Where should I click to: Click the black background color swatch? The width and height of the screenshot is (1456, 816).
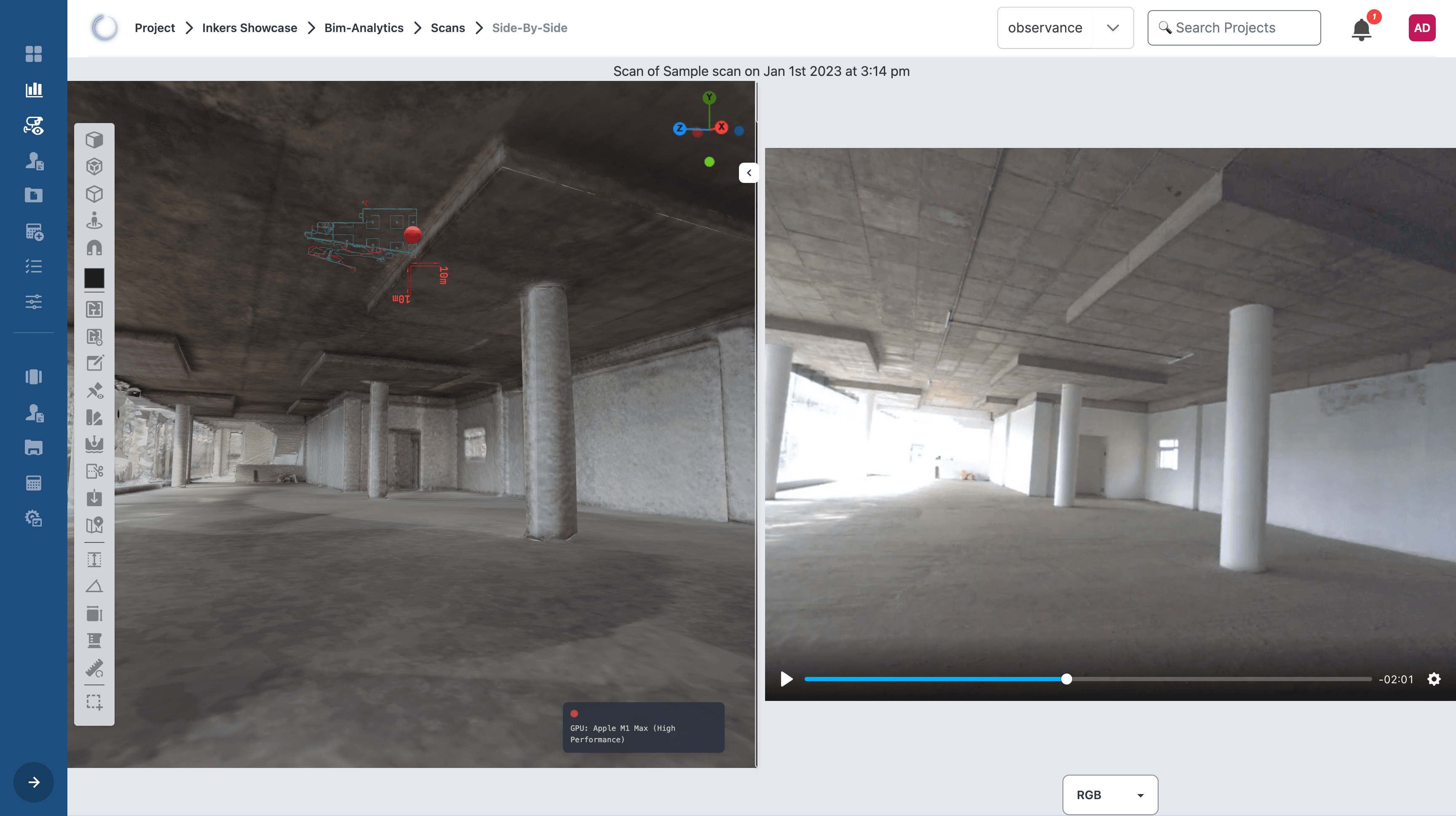click(x=94, y=278)
